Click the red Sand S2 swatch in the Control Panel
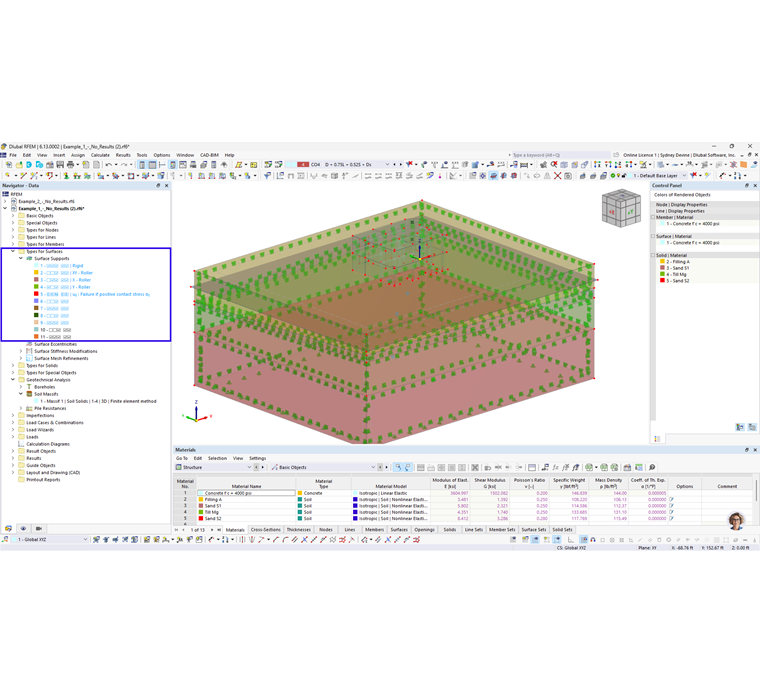 tap(662, 281)
